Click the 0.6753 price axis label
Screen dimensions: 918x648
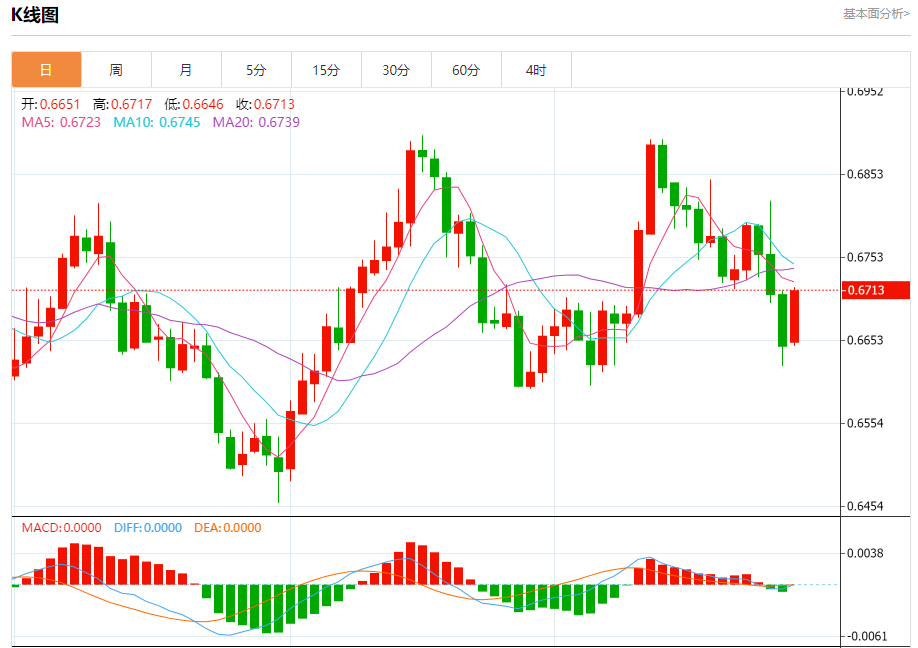pos(865,258)
